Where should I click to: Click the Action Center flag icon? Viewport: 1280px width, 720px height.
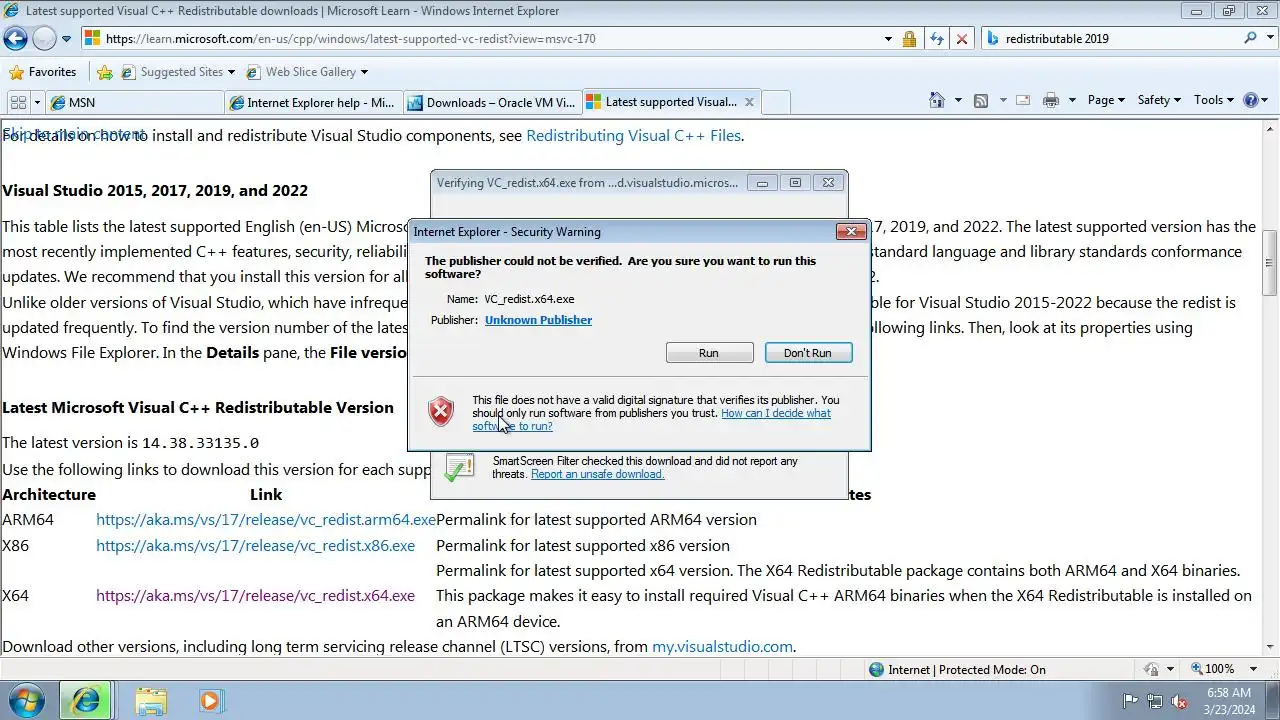pos(1131,701)
